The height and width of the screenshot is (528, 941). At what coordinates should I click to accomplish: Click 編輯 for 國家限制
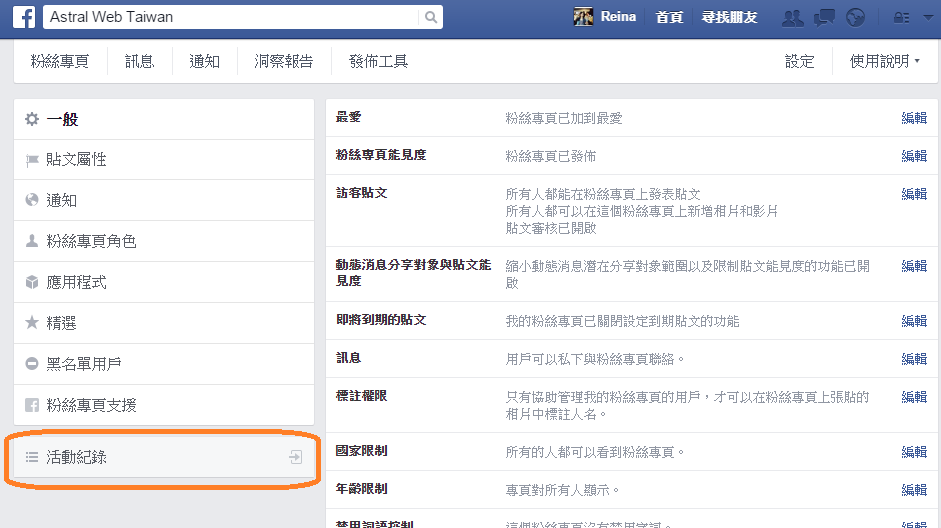point(914,452)
